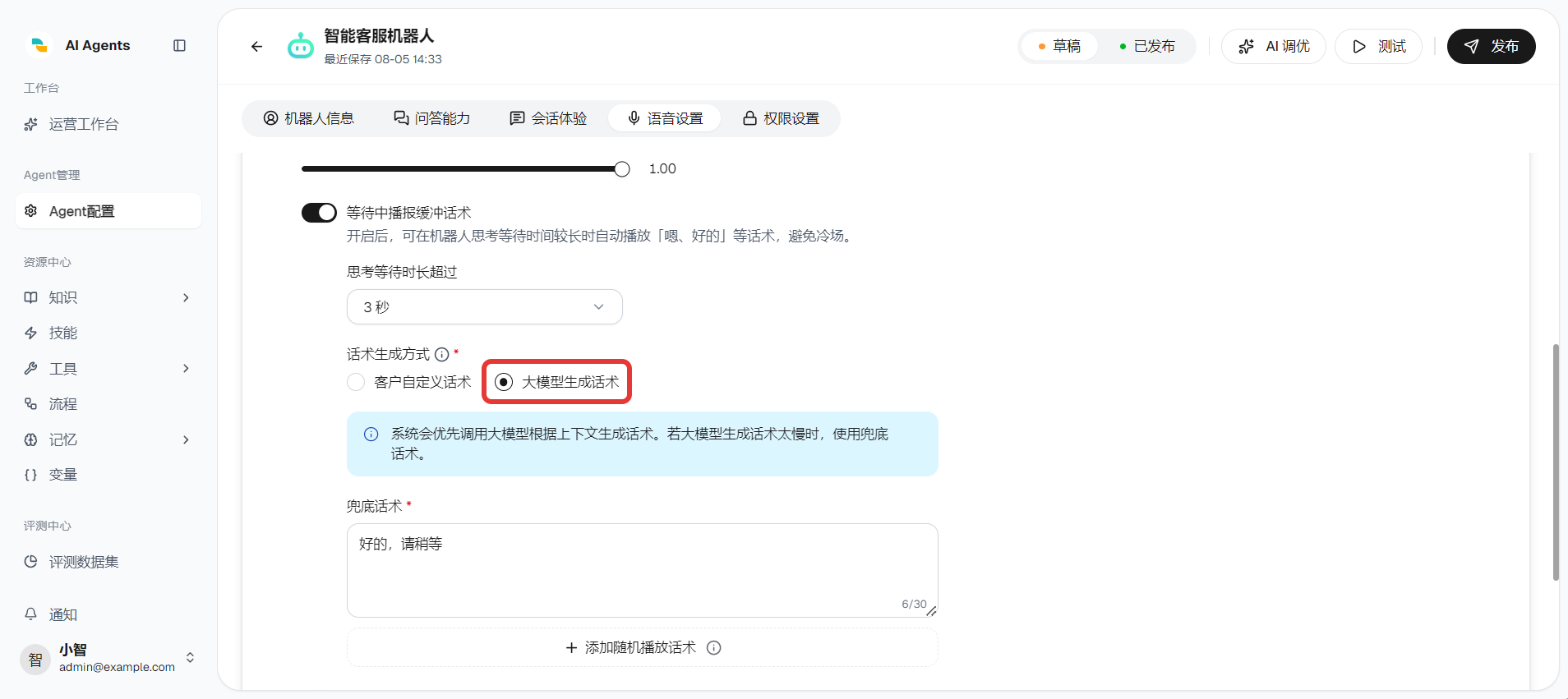The width and height of the screenshot is (1568, 699).
Task: Click the 1.00 slider value
Action: point(663,169)
